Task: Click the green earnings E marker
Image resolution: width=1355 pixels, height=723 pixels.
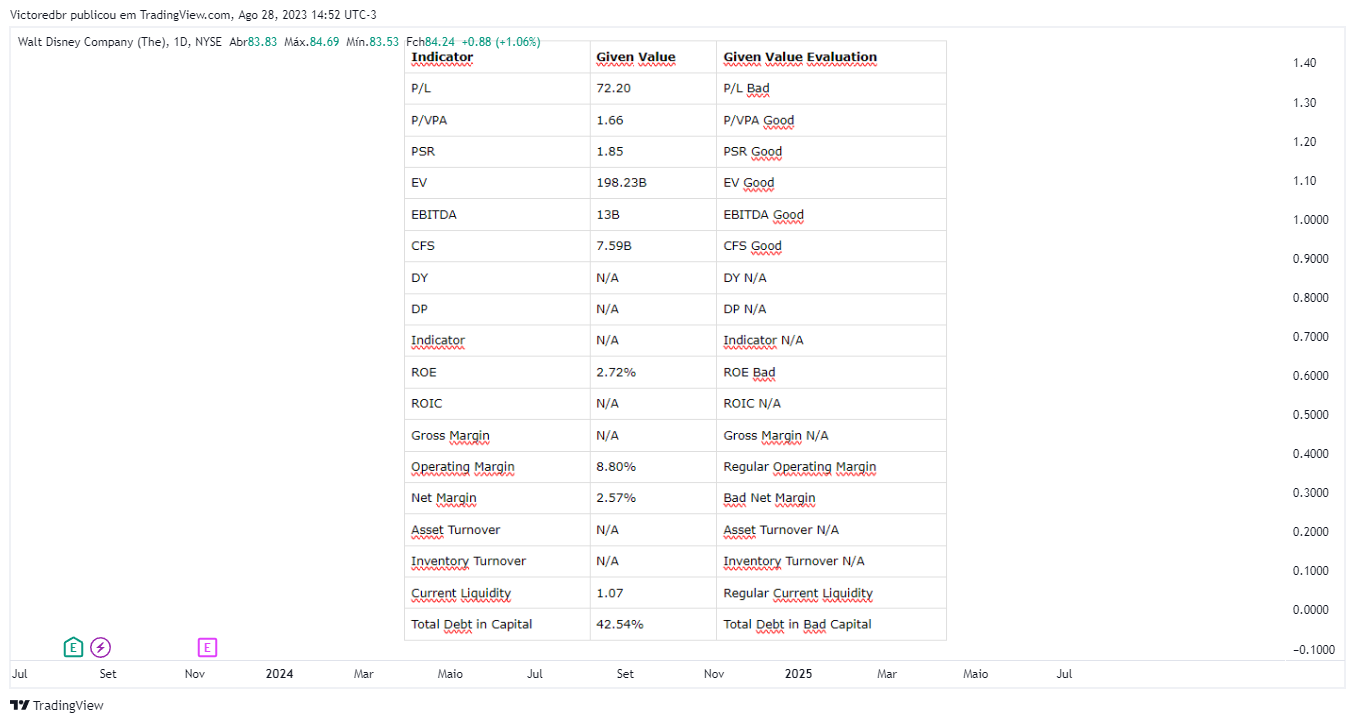Action: 73,647
